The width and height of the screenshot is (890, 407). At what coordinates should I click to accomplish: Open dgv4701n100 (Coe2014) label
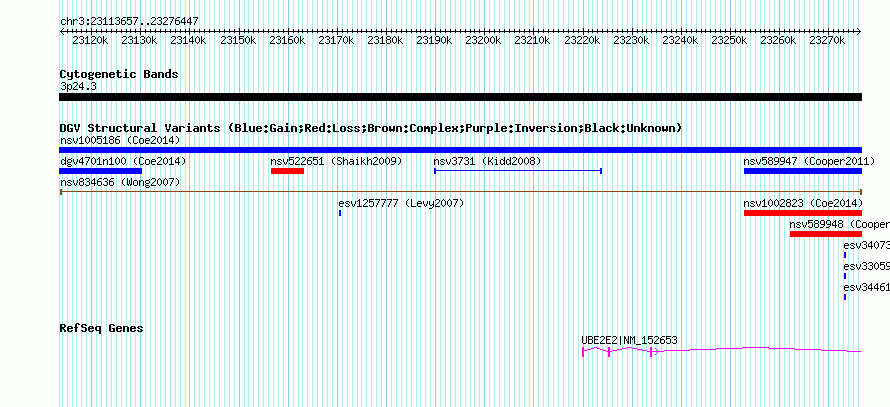pos(123,161)
